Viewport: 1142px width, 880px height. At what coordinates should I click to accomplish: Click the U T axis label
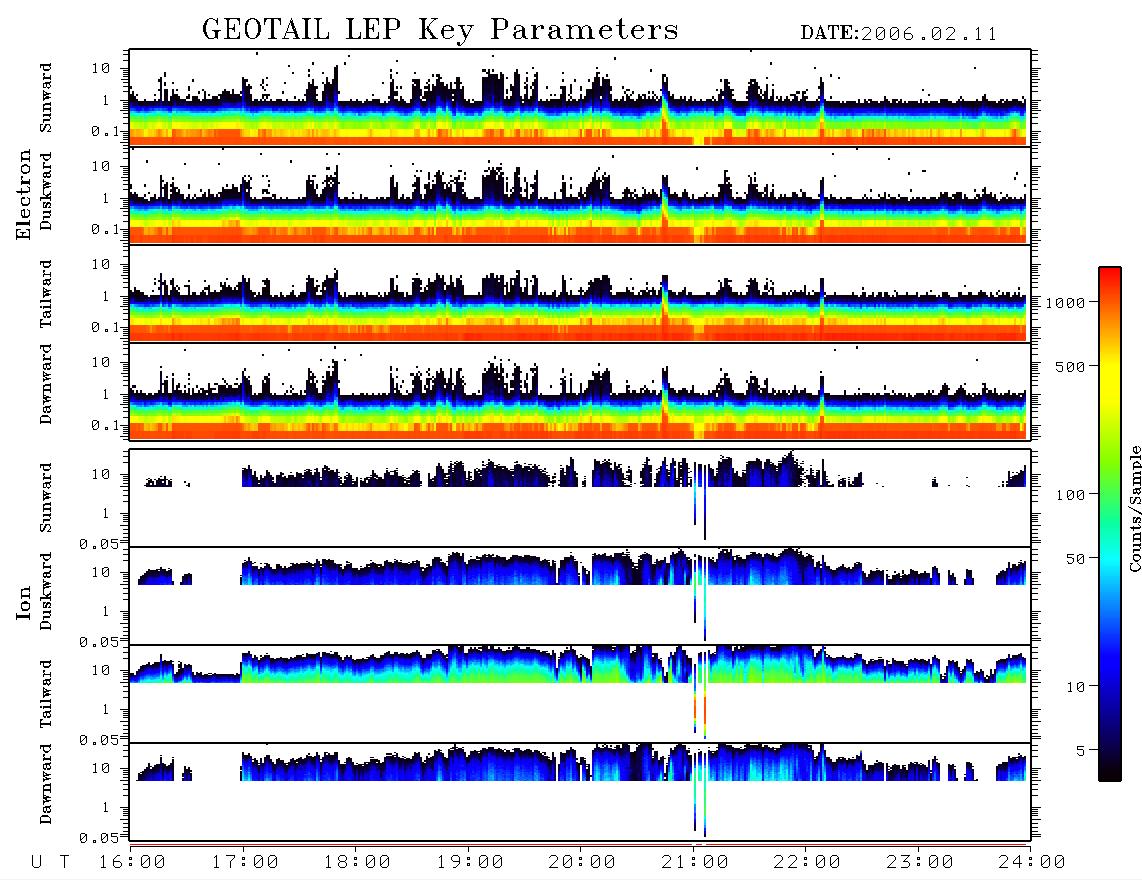pos(50,862)
